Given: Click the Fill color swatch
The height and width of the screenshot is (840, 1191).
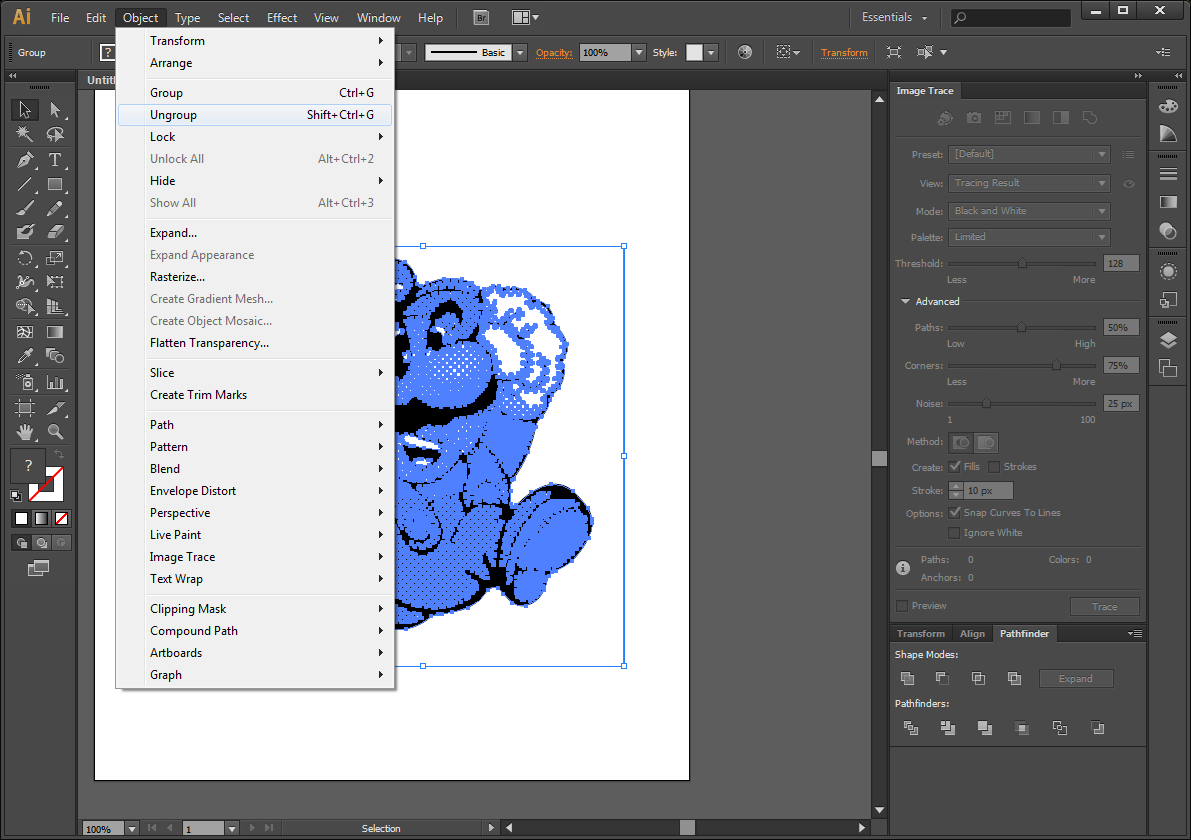Looking at the screenshot, I should pos(27,465).
